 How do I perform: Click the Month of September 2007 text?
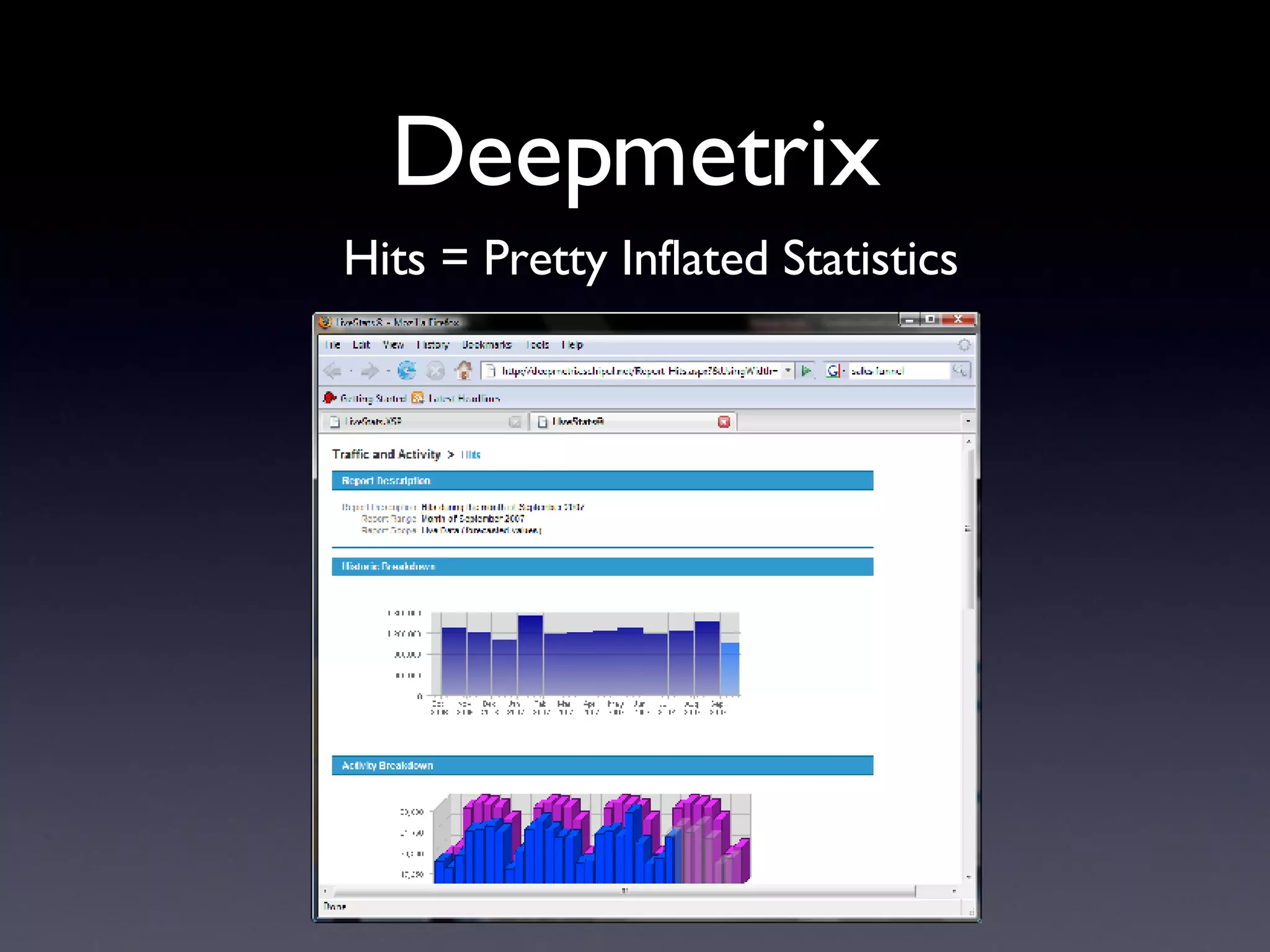(473, 519)
